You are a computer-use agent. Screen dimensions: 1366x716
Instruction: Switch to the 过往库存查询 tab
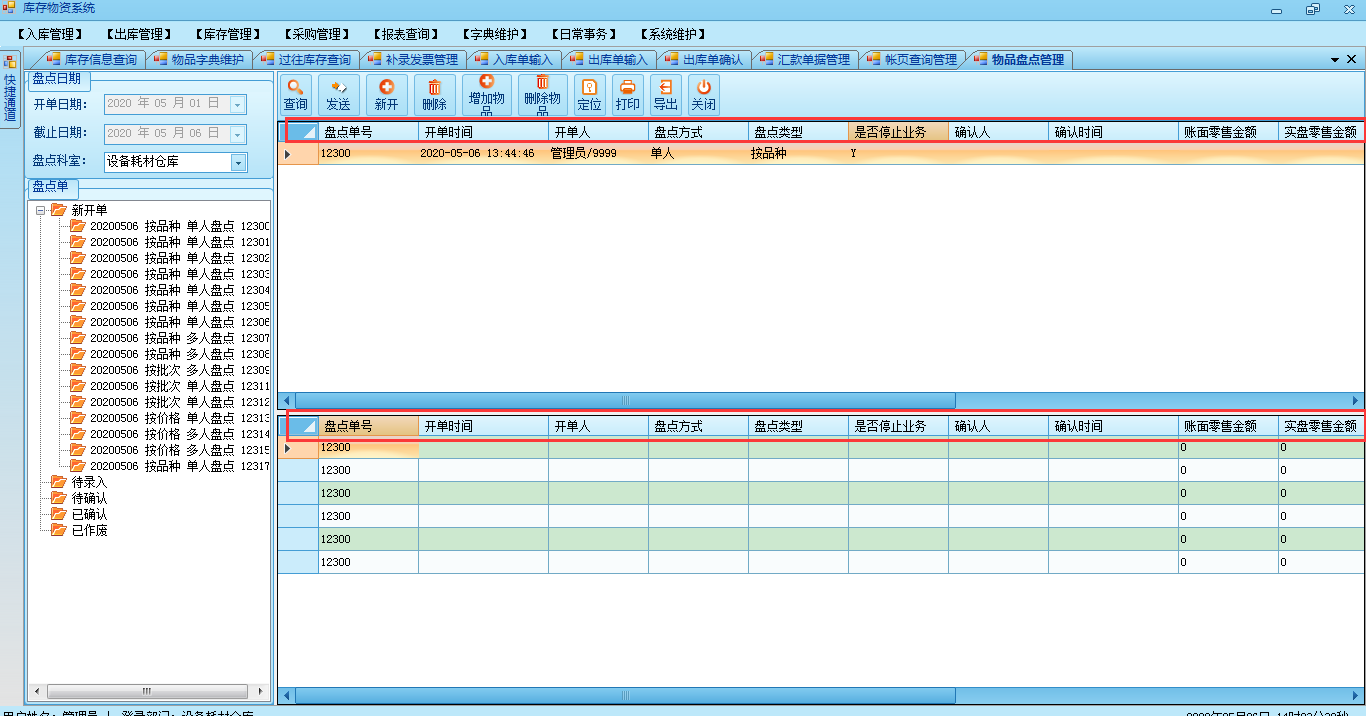pyautogui.click(x=305, y=60)
